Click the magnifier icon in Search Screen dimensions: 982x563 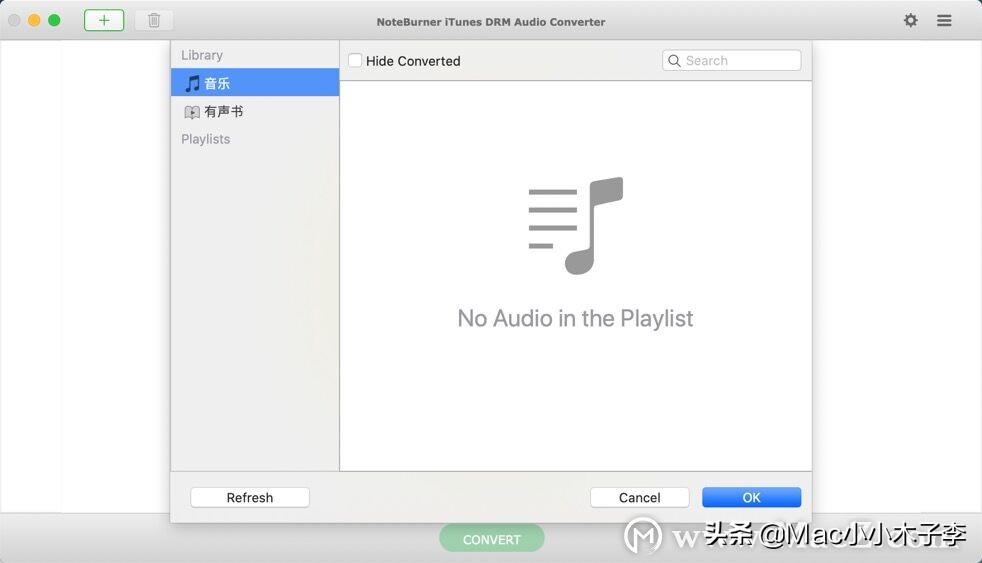(x=674, y=61)
